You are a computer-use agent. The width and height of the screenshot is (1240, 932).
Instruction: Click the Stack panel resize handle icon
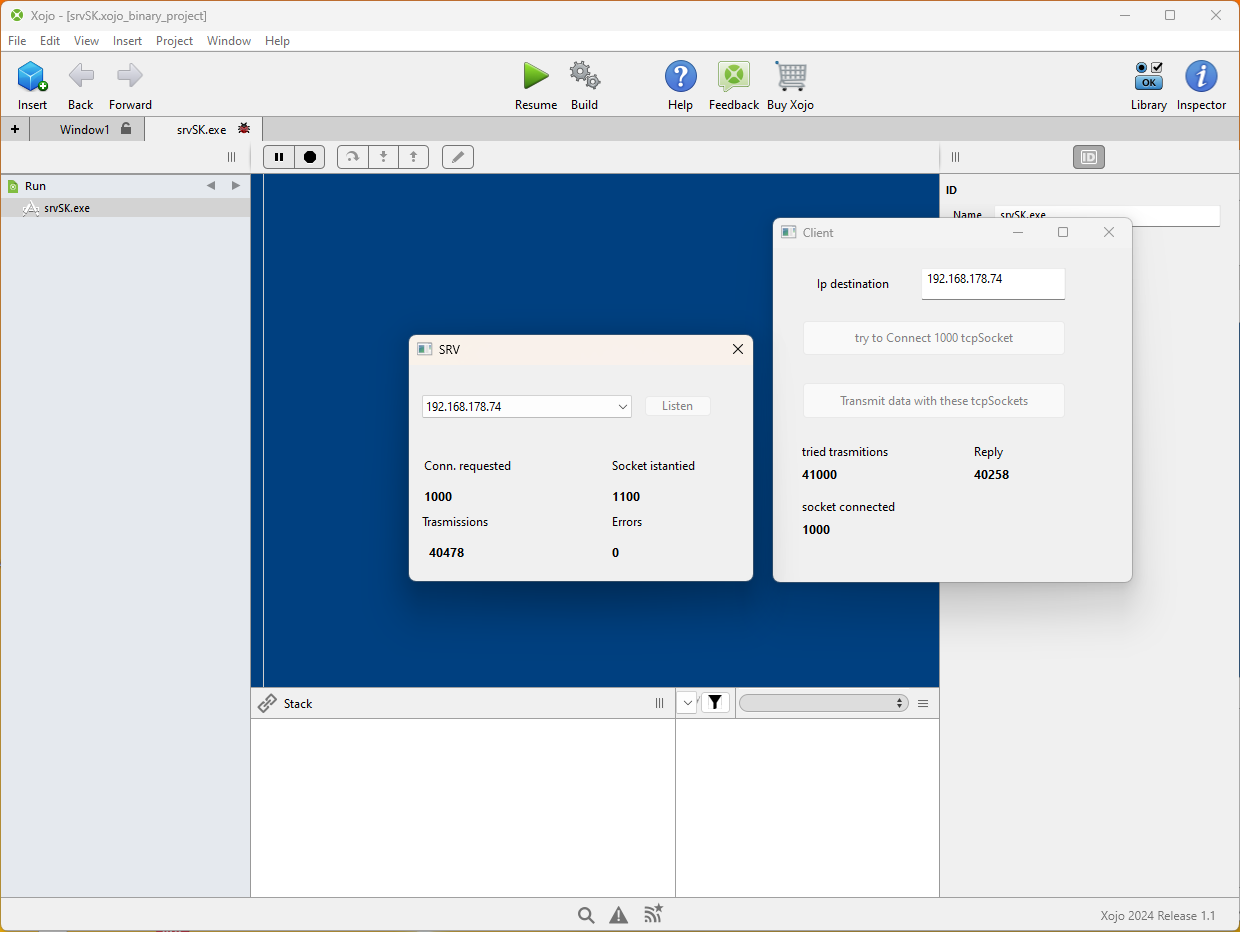click(659, 703)
